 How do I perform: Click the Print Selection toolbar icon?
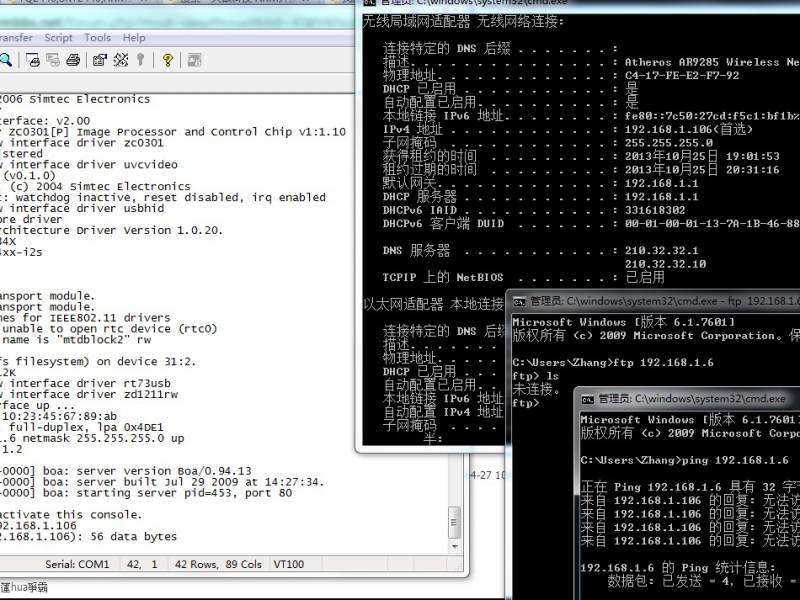point(52,60)
